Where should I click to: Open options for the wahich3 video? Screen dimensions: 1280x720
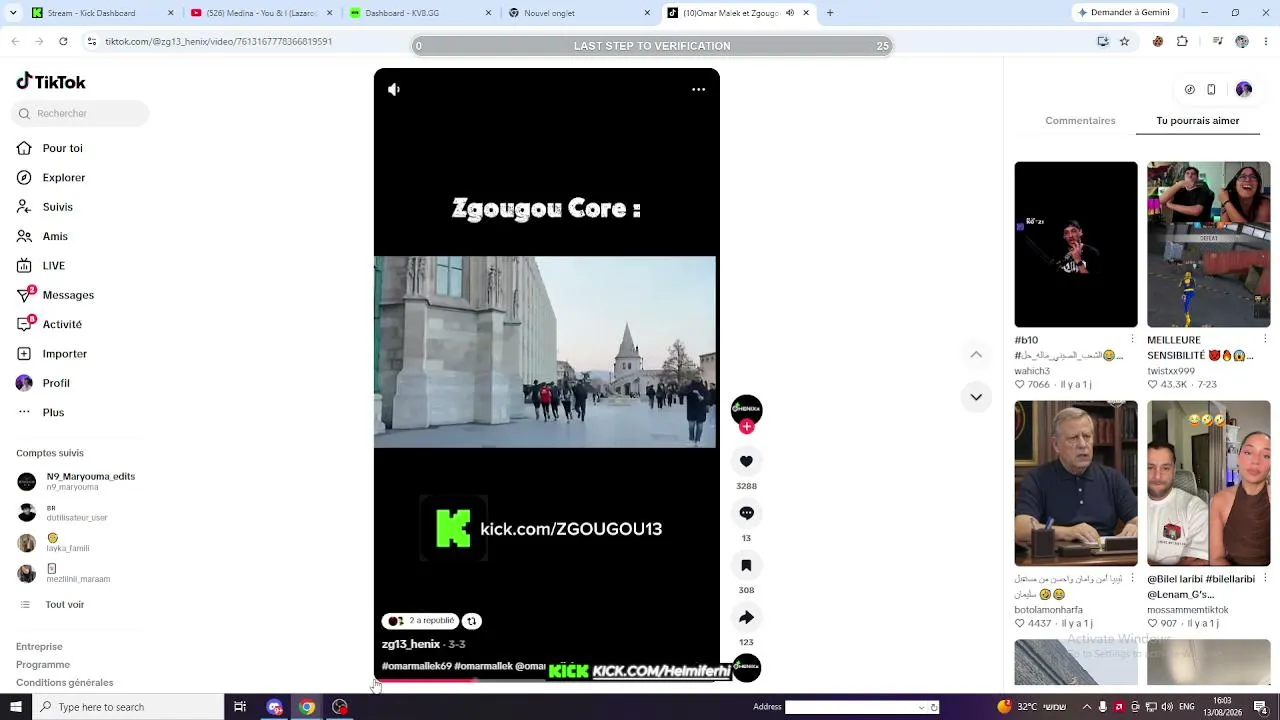point(1132,340)
